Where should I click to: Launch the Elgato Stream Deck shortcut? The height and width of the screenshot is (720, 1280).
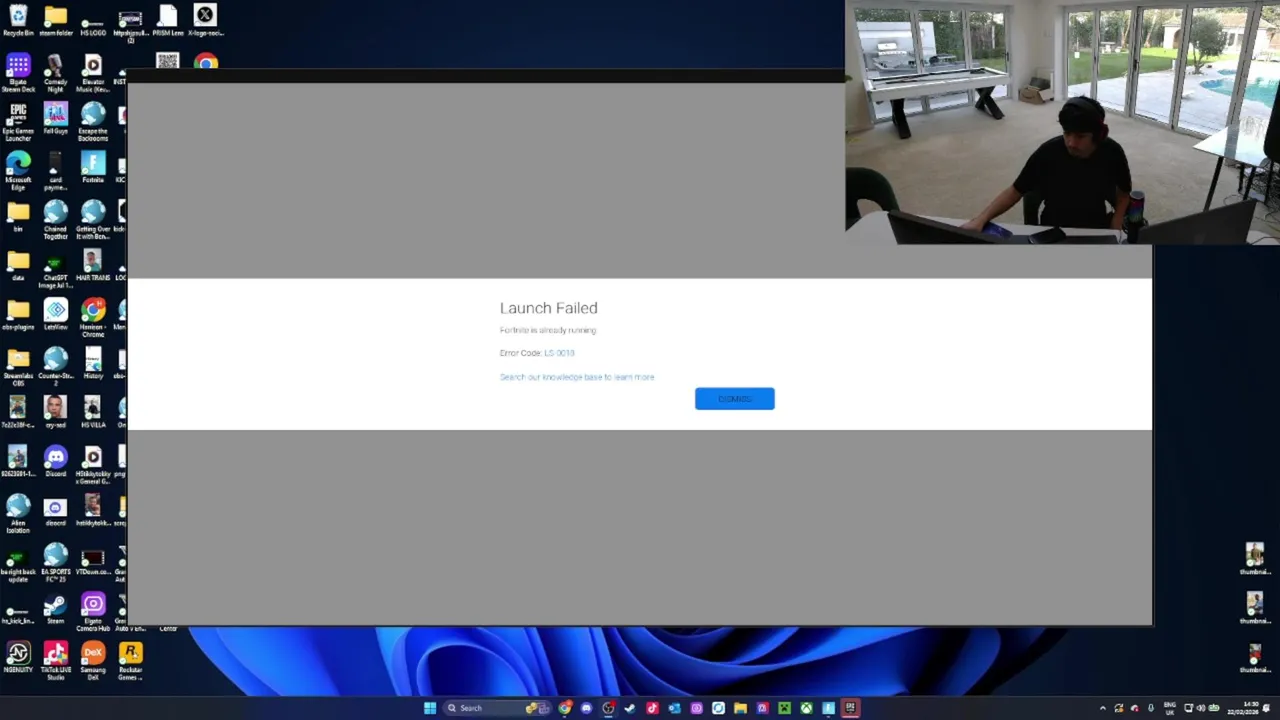pos(18,74)
